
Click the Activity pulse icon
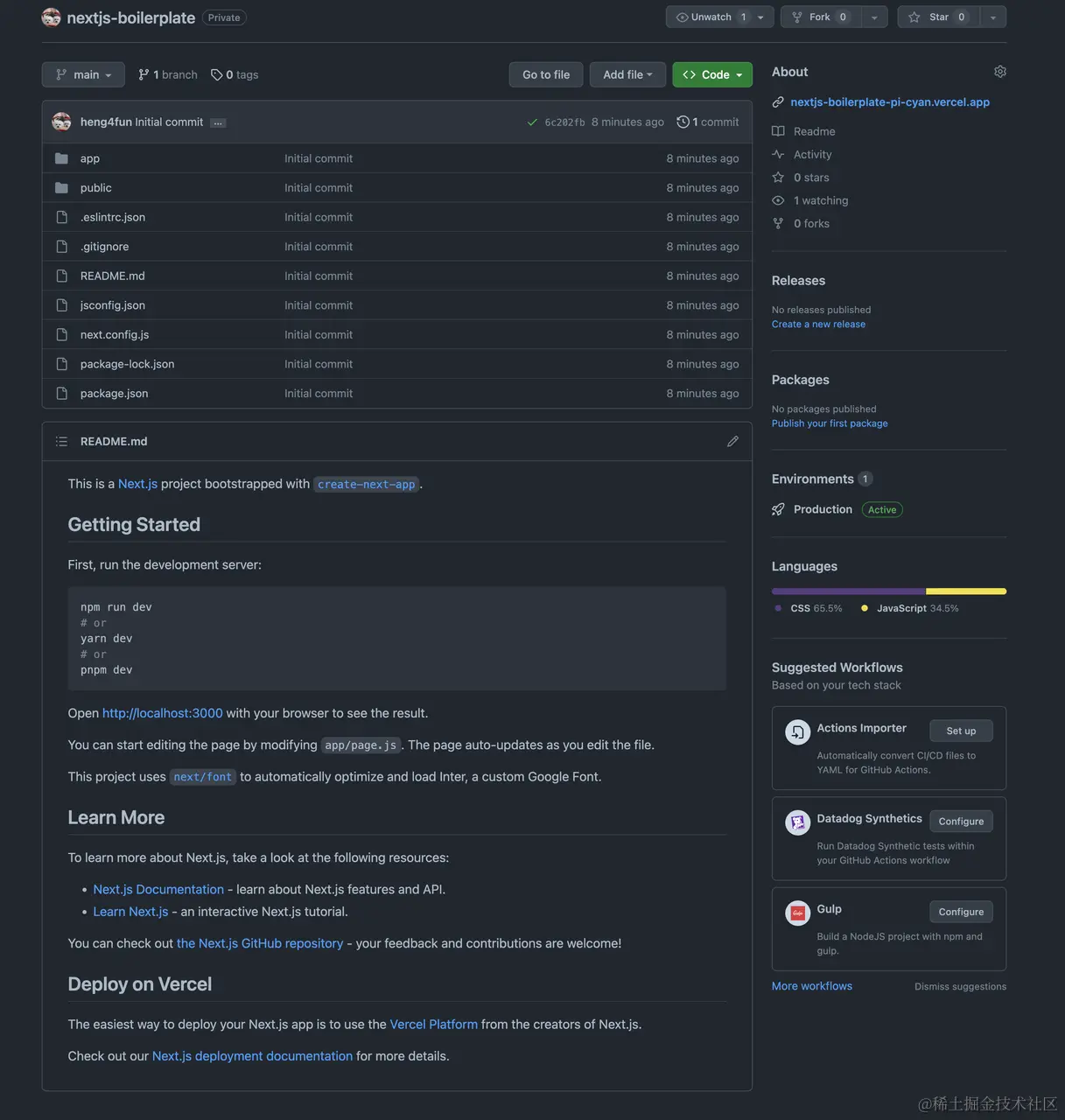[778, 154]
